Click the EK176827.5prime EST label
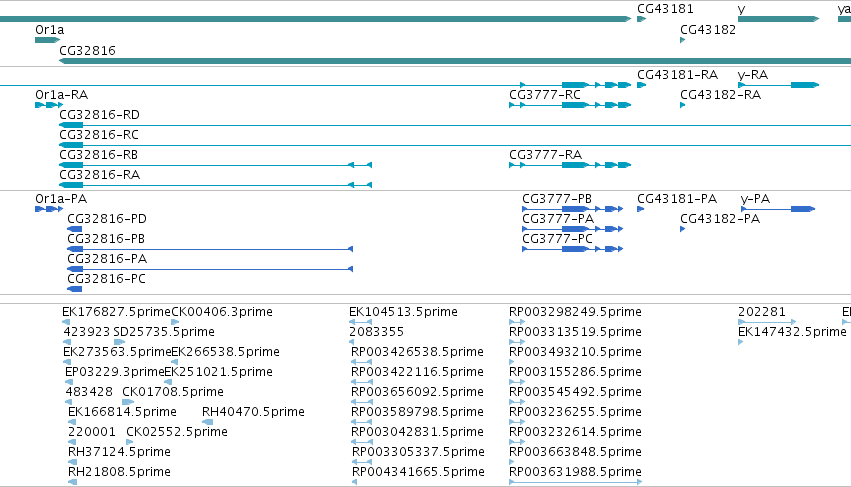Image resolution: width=851 pixels, height=487 pixels. click(x=116, y=312)
